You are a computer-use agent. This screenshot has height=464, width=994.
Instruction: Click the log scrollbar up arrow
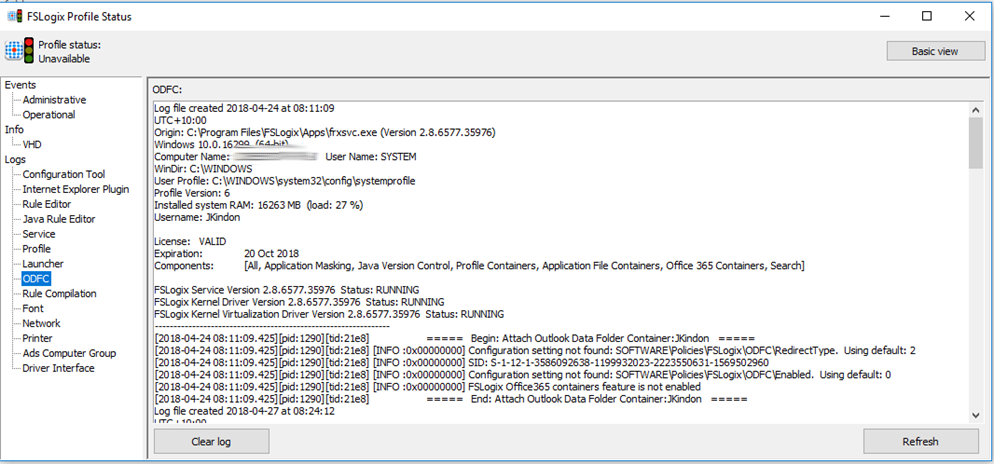point(976,110)
